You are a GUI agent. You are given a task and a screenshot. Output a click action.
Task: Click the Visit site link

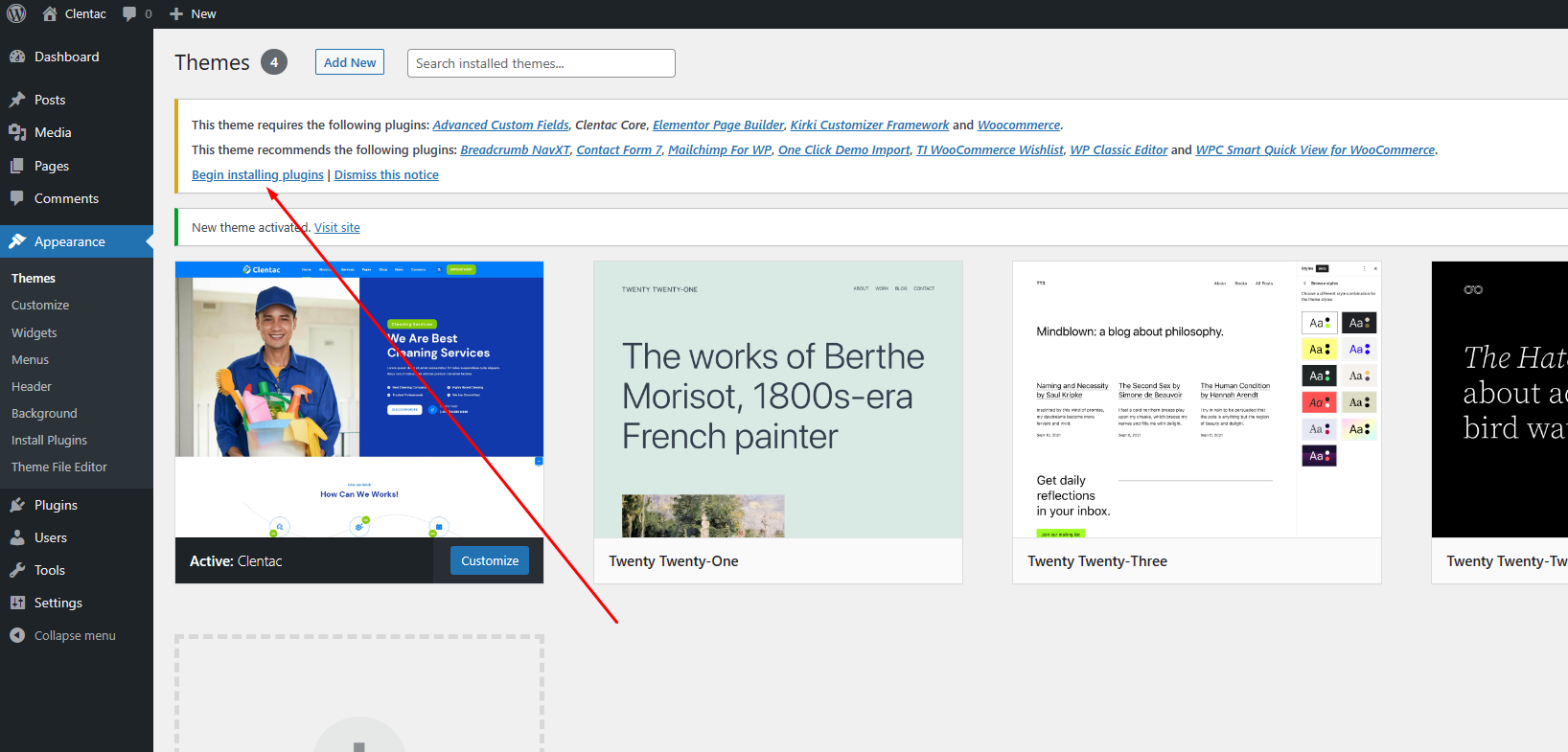coord(337,227)
